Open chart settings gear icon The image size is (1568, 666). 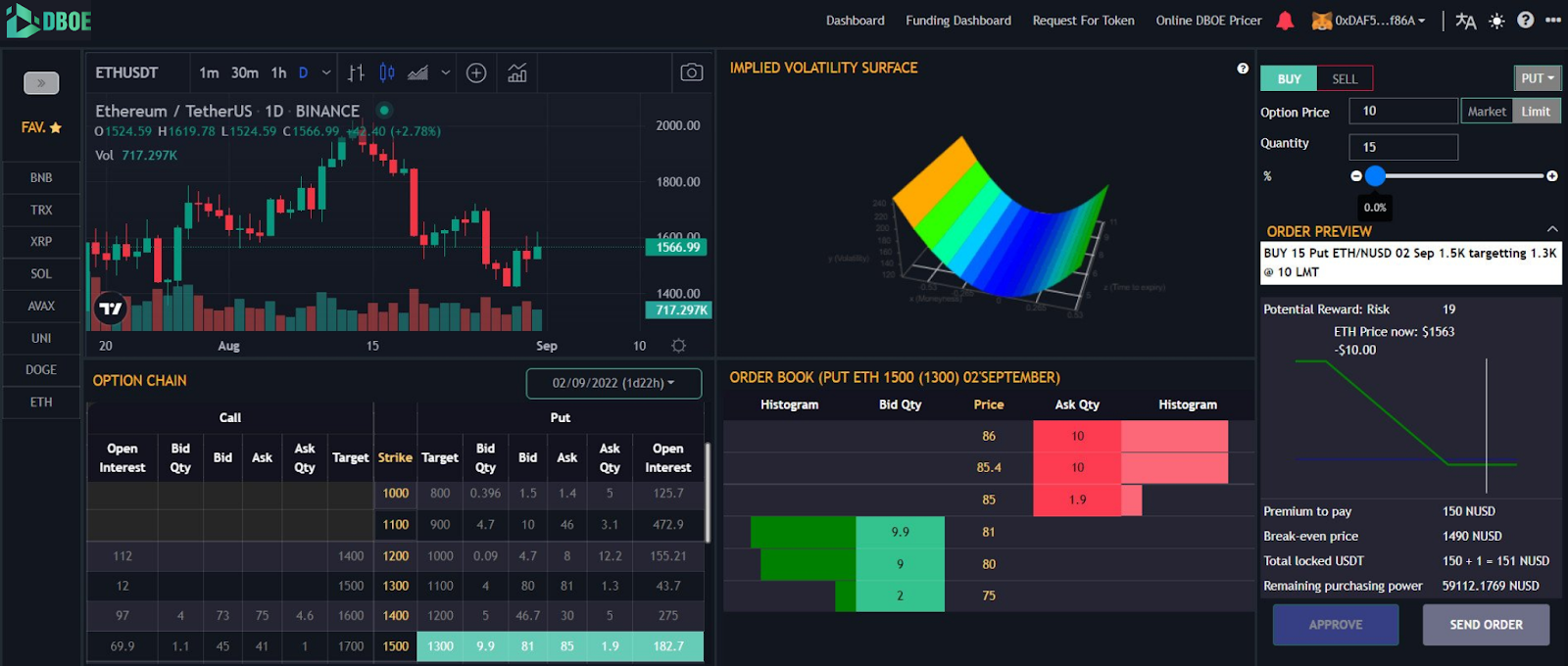(x=678, y=346)
